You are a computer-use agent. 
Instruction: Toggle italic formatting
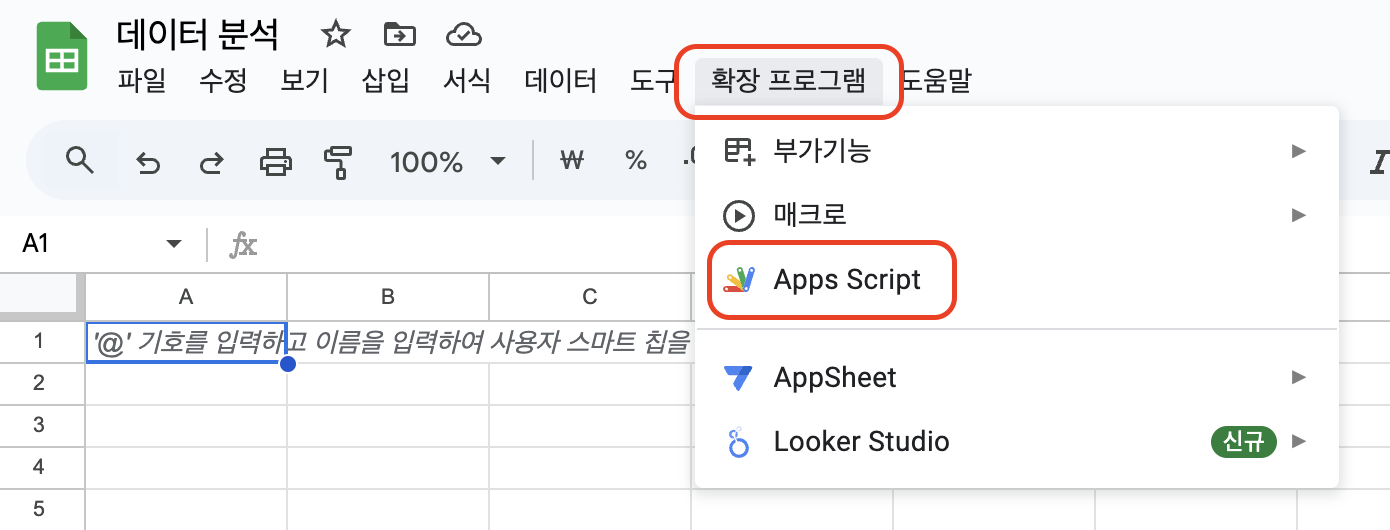(x=1381, y=162)
